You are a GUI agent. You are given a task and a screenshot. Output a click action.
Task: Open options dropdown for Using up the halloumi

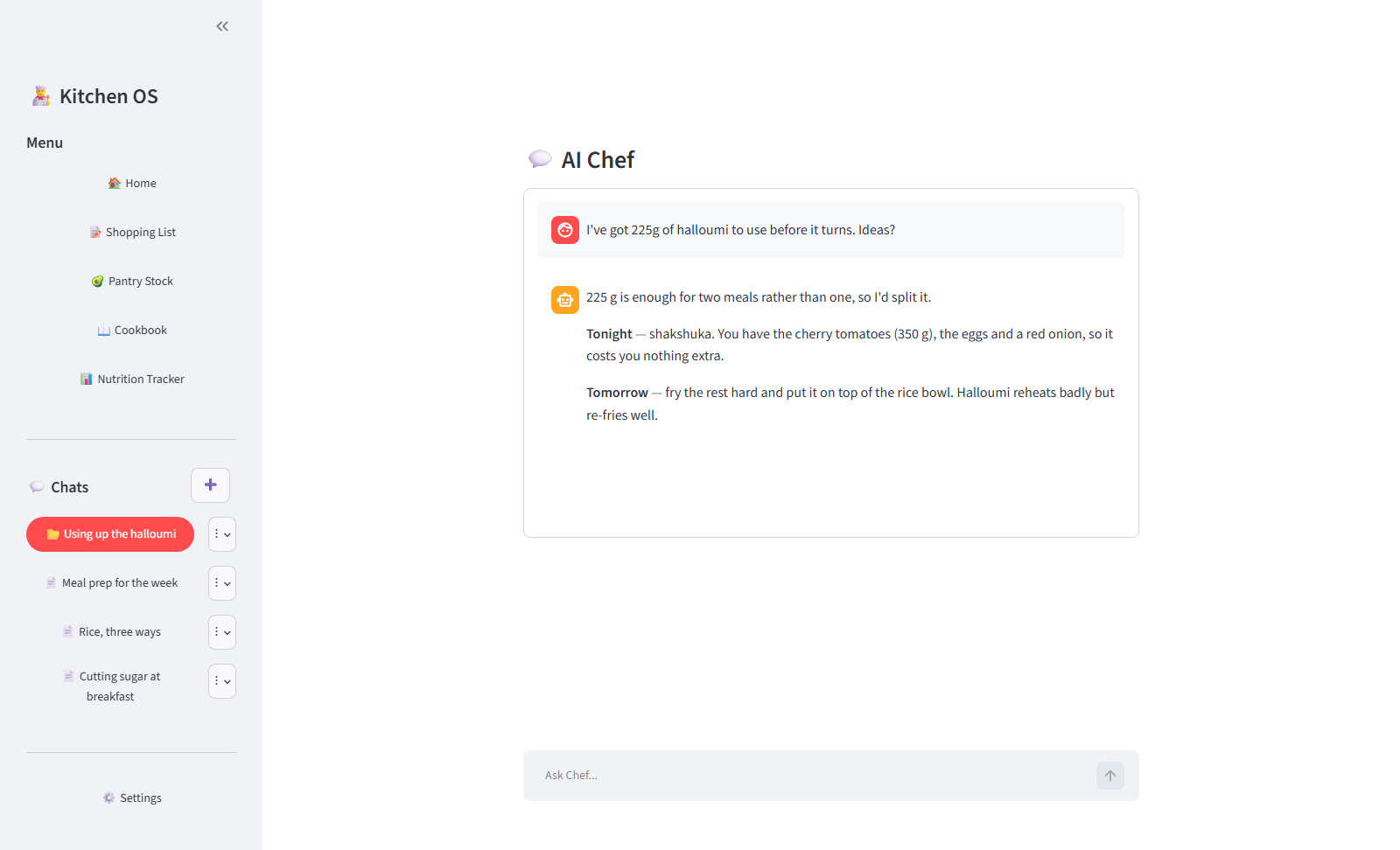point(222,534)
